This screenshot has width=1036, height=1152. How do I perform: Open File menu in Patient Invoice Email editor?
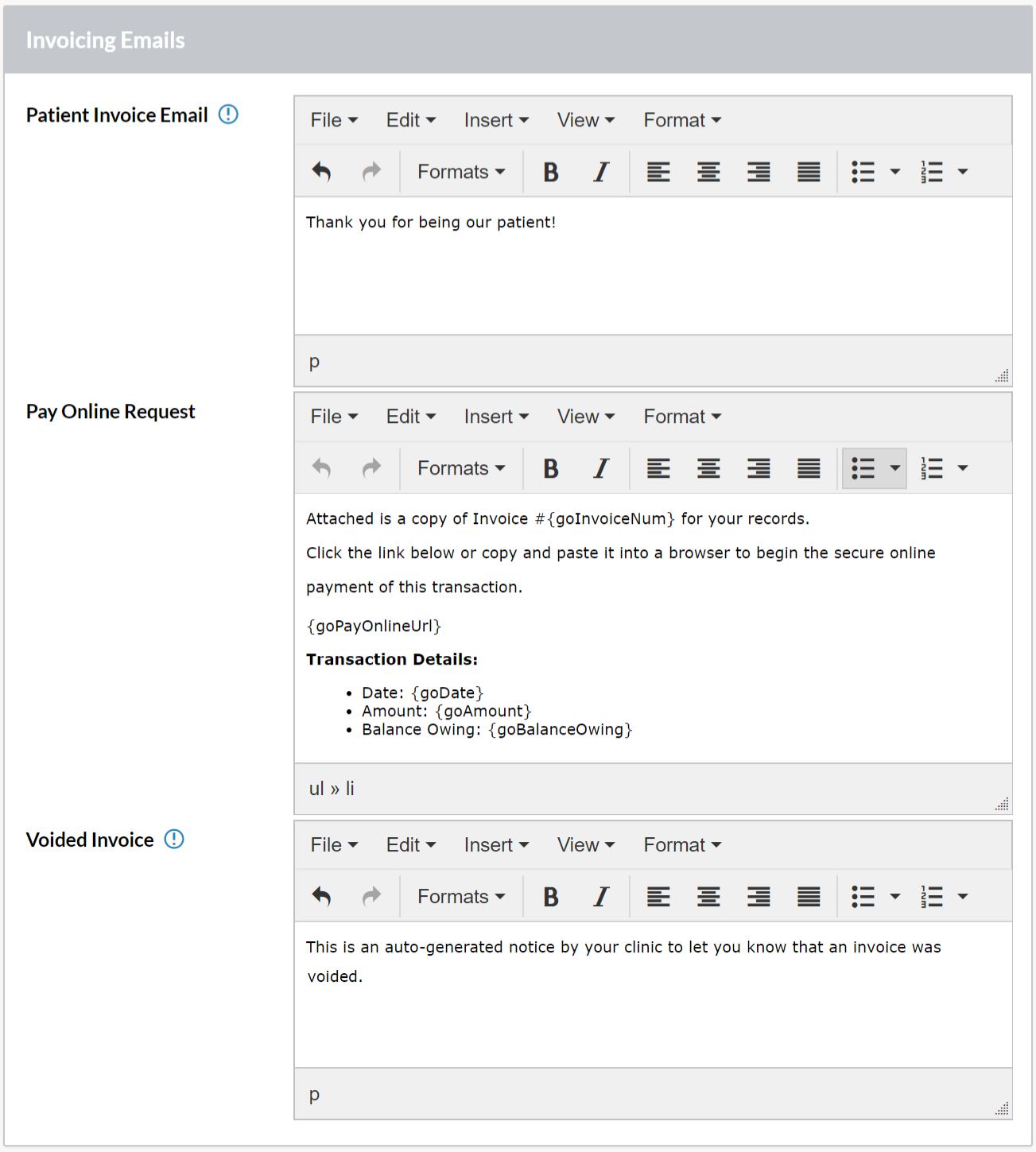334,120
